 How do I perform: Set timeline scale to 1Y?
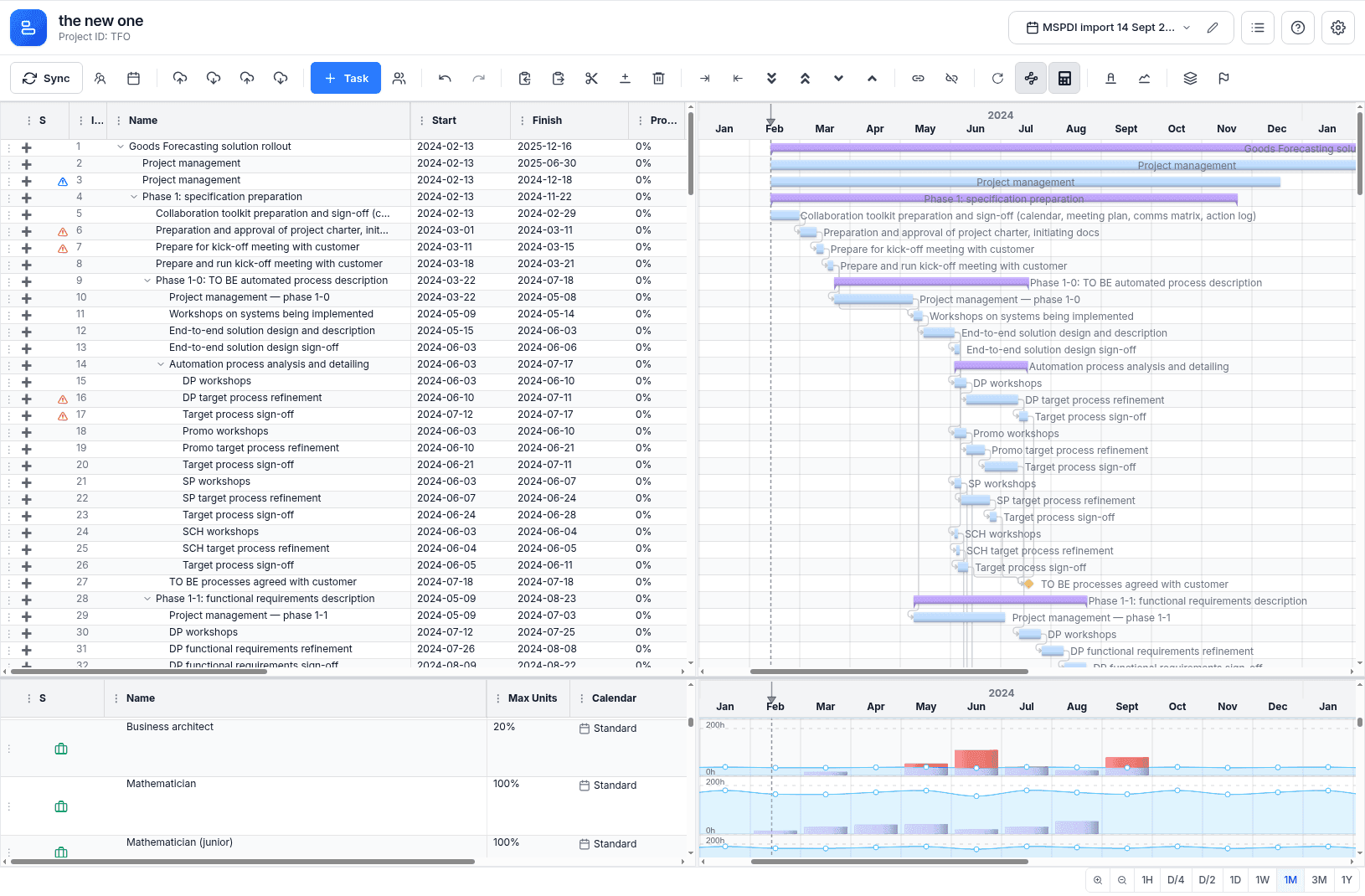1347,880
